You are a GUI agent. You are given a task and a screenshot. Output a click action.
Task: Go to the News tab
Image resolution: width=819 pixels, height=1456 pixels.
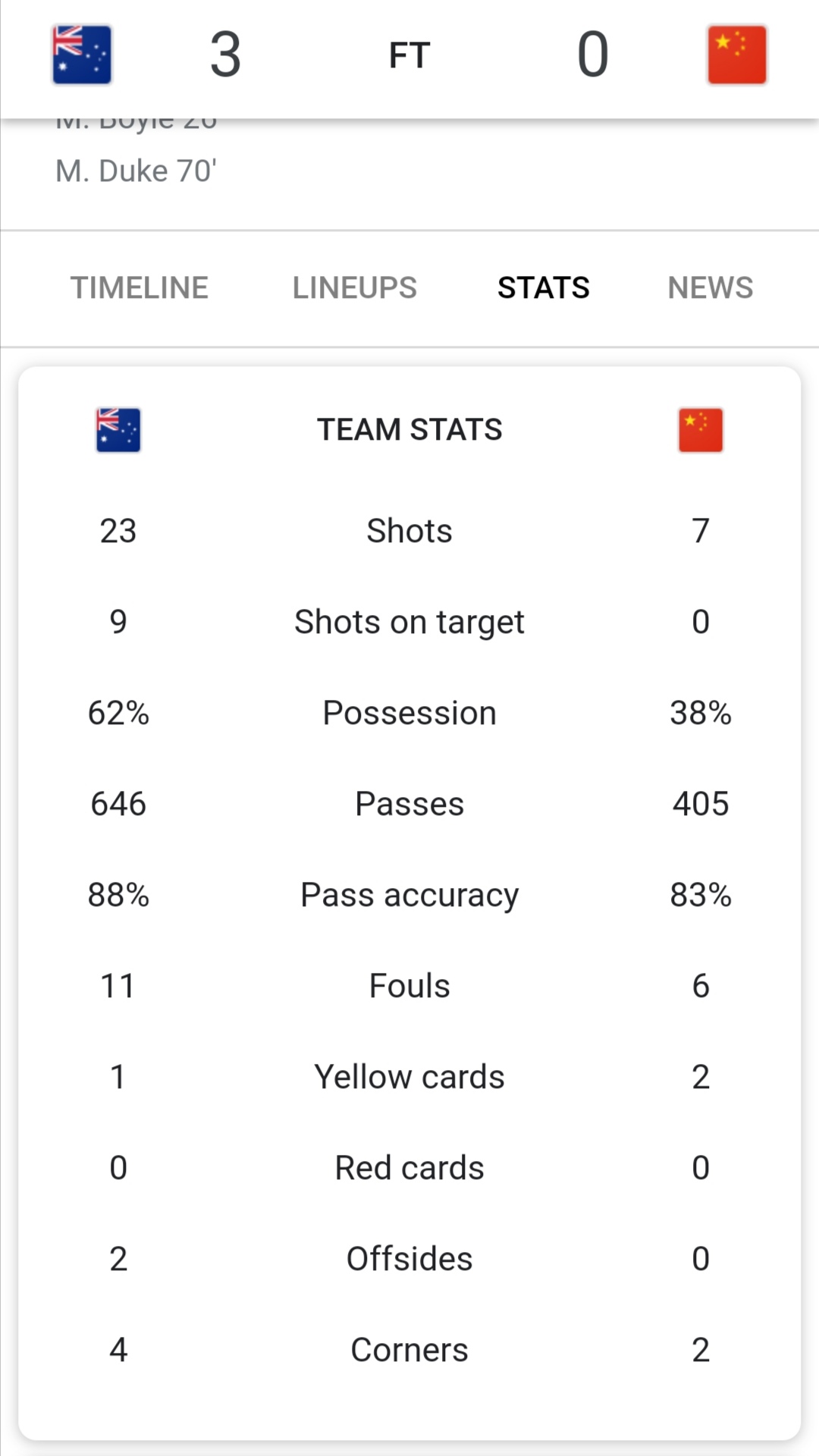[711, 288]
